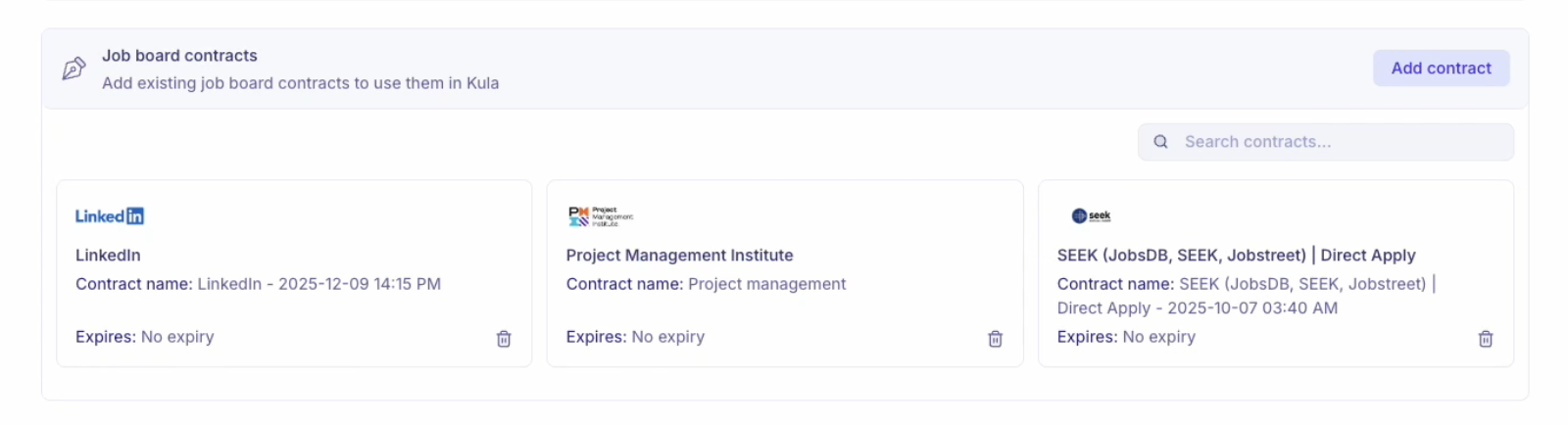Open the LinkedIn card title
This screenshot has width=1568, height=425.
108,256
